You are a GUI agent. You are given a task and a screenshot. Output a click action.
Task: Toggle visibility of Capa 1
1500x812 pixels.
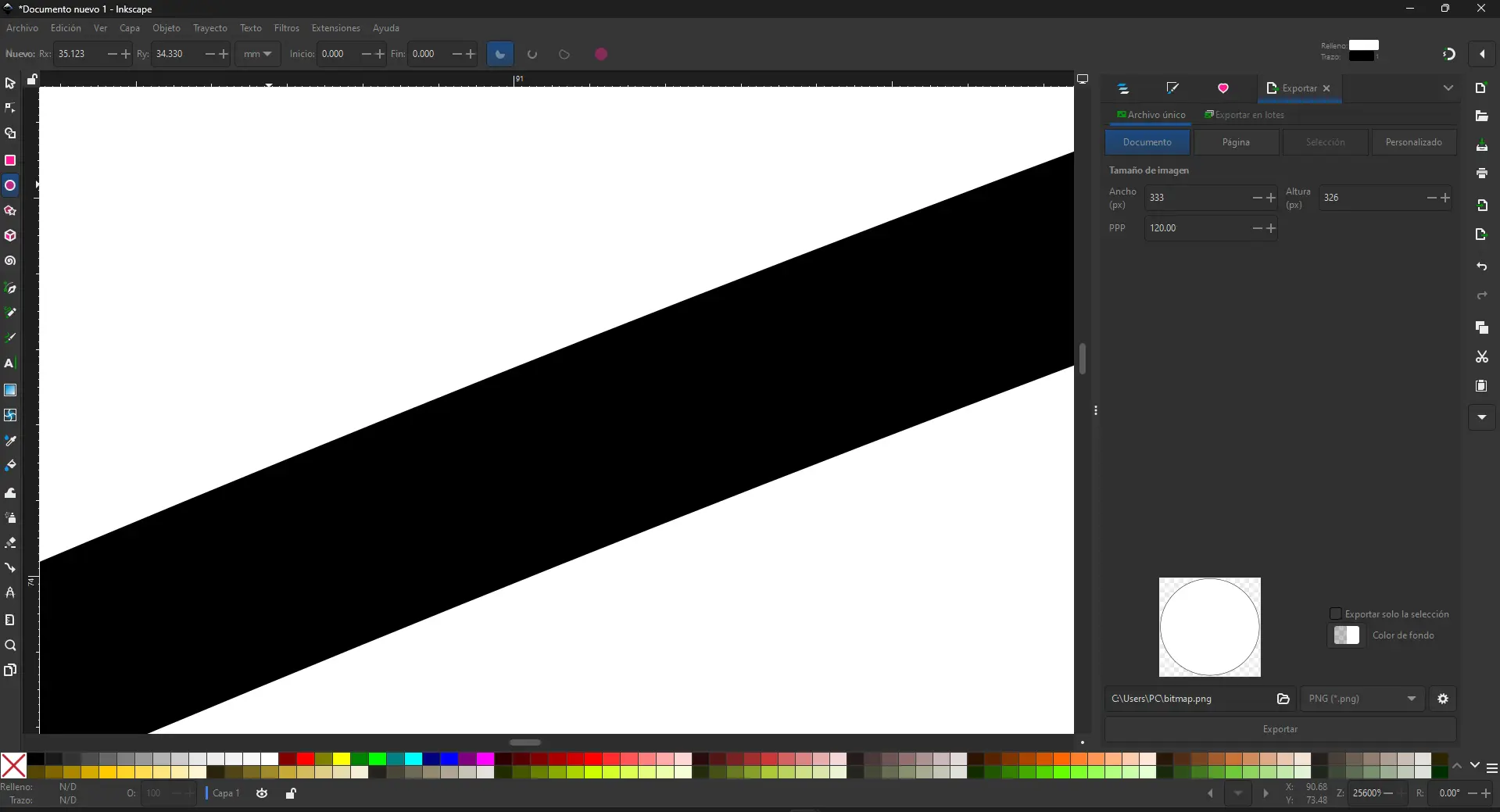point(262,793)
